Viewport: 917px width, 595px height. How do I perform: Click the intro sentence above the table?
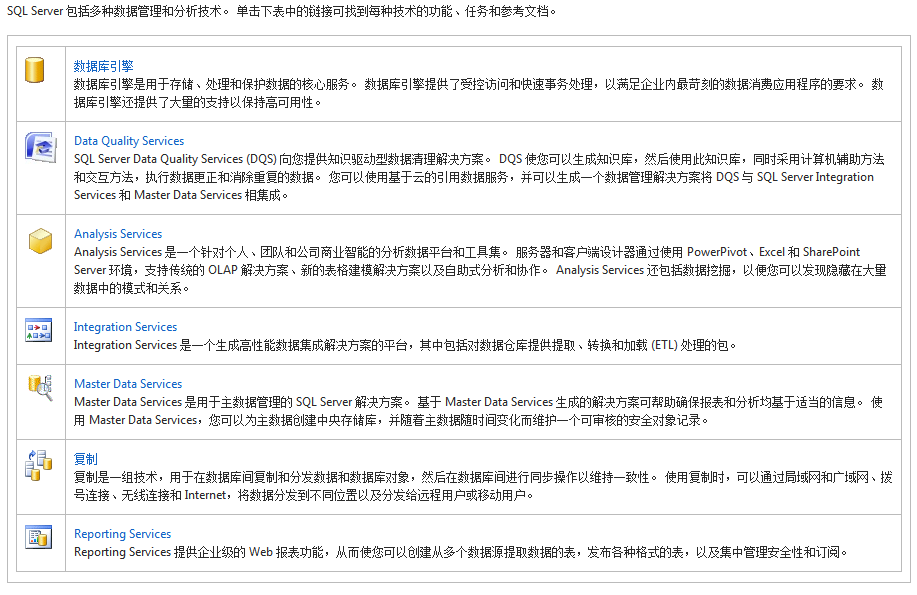click(282, 12)
